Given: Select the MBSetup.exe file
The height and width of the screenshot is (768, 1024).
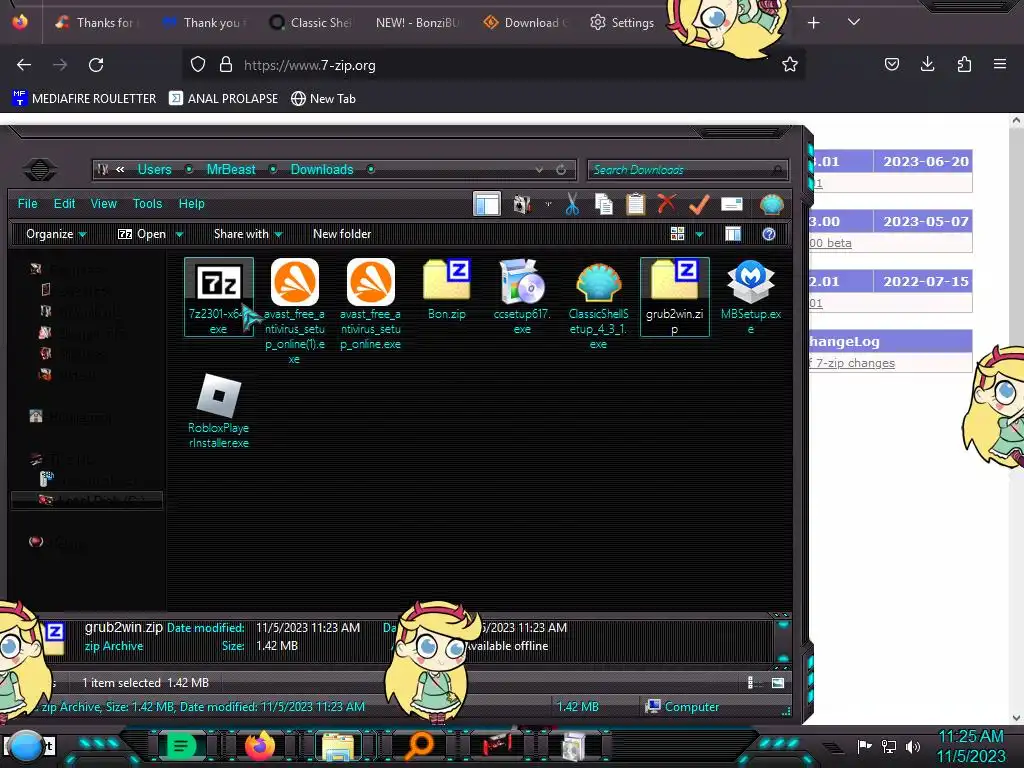Looking at the screenshot, I should click(750, 296).
